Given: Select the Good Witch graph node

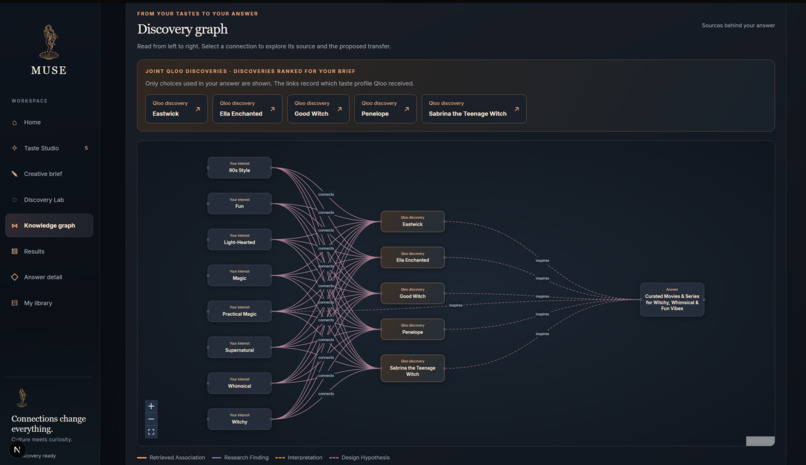Looking at the screenshot, I should [x=413, y=293].
